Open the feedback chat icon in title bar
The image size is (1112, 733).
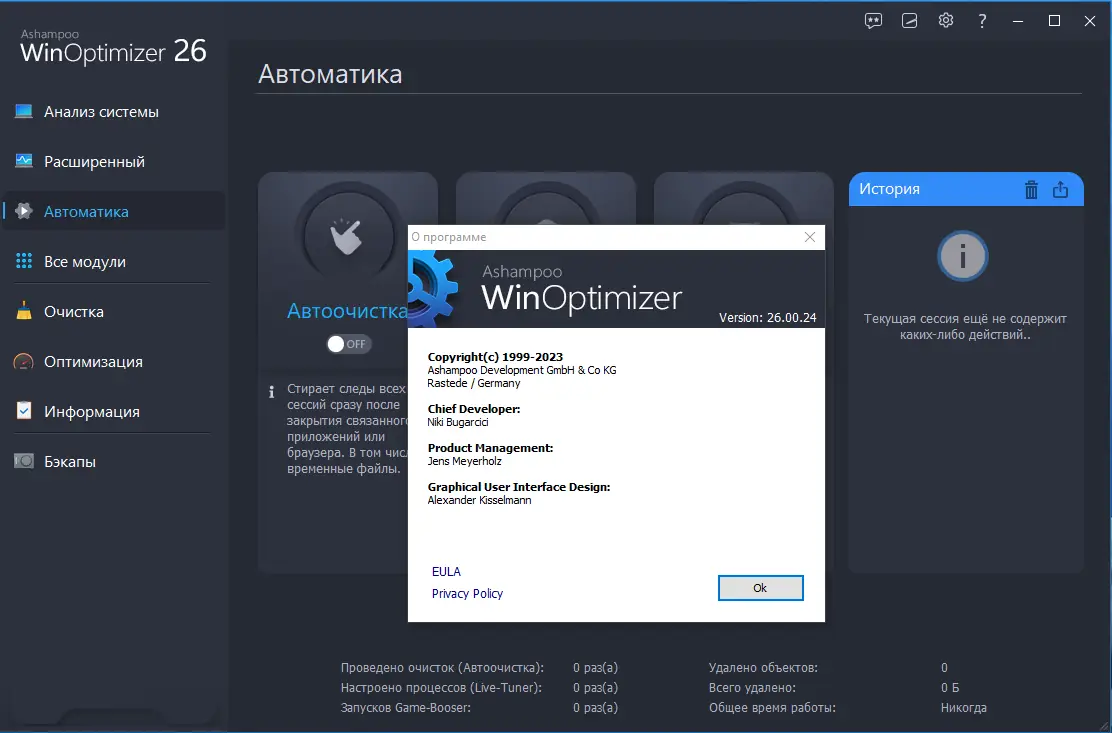pyautogui.click(x=873, y=21)
